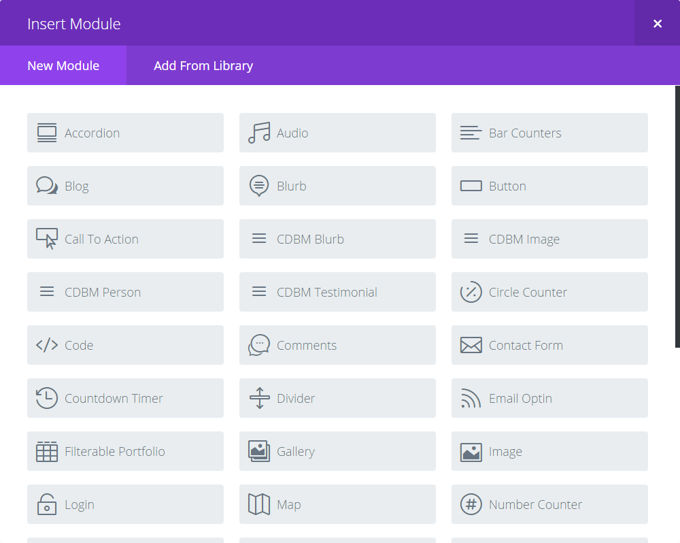Select the Audio music note icon
Image resolution: width=680 pixels, height=543 pixels.
coord(259,133)
